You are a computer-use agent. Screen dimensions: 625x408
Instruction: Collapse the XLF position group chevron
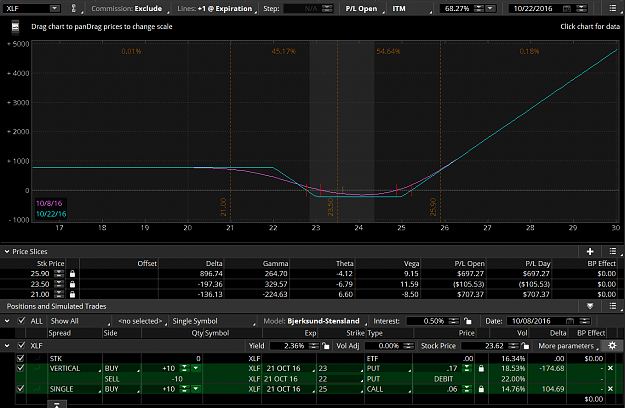click(x=7, y=345)
